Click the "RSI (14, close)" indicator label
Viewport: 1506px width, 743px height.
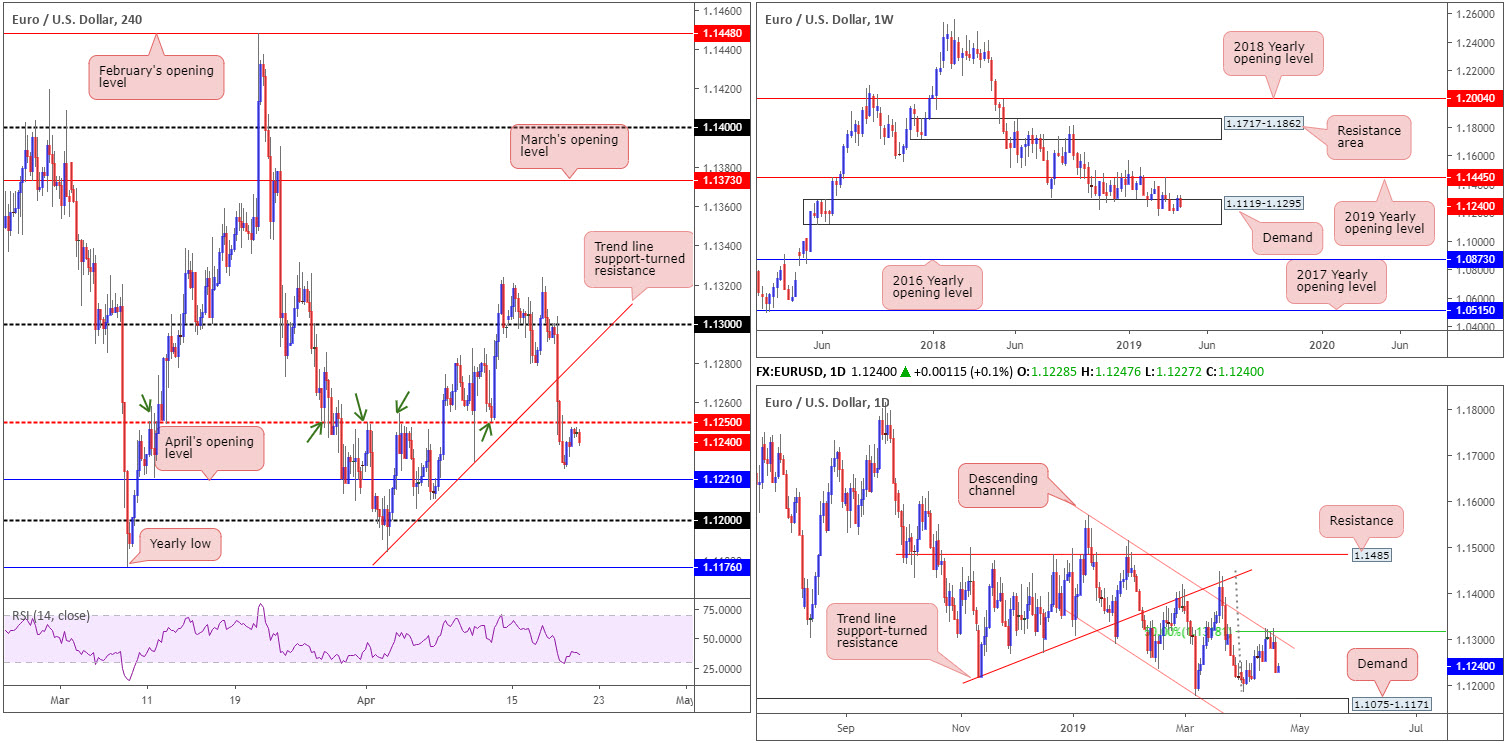[x=51, y=615]
